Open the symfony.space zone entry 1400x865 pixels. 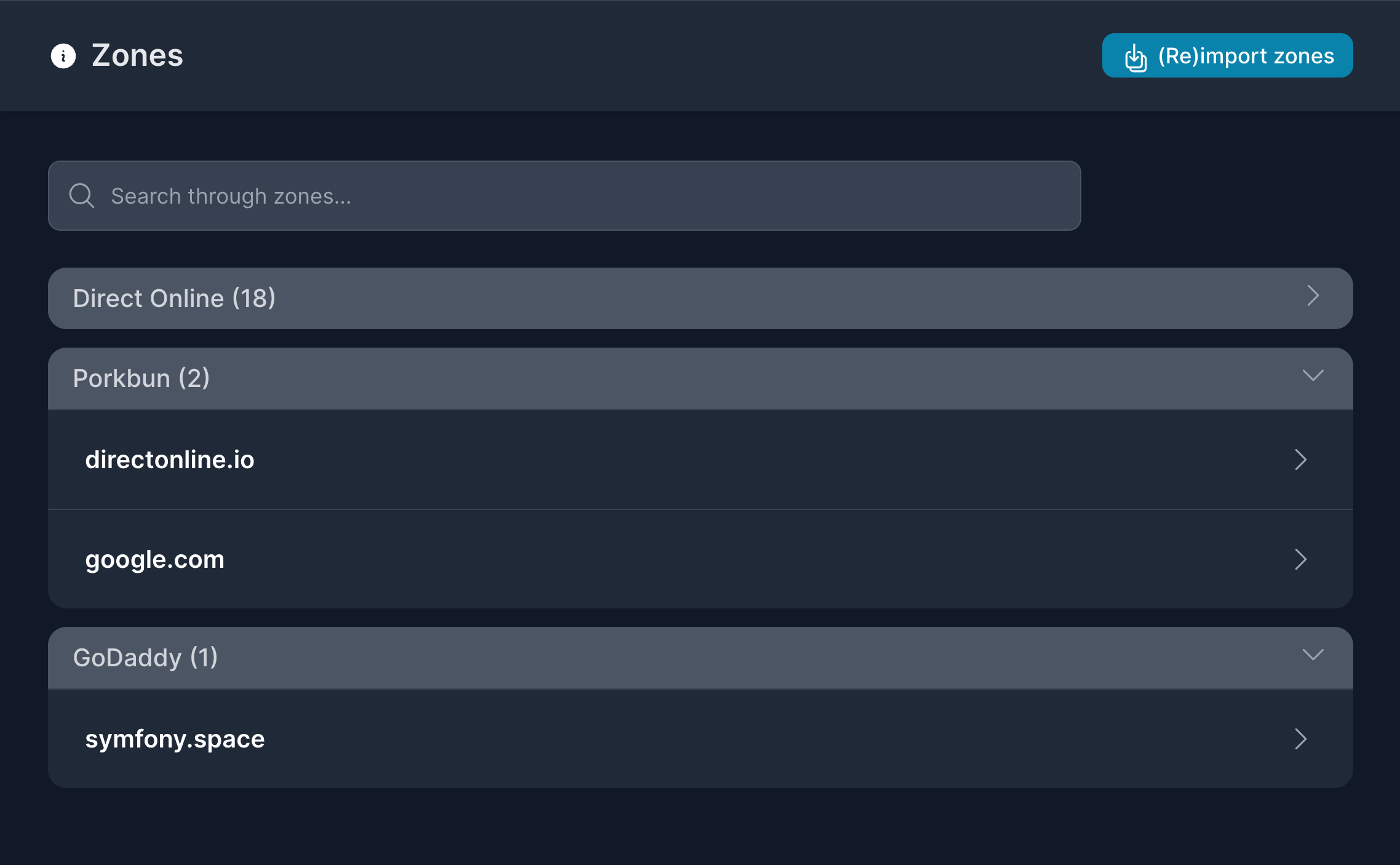175,739
